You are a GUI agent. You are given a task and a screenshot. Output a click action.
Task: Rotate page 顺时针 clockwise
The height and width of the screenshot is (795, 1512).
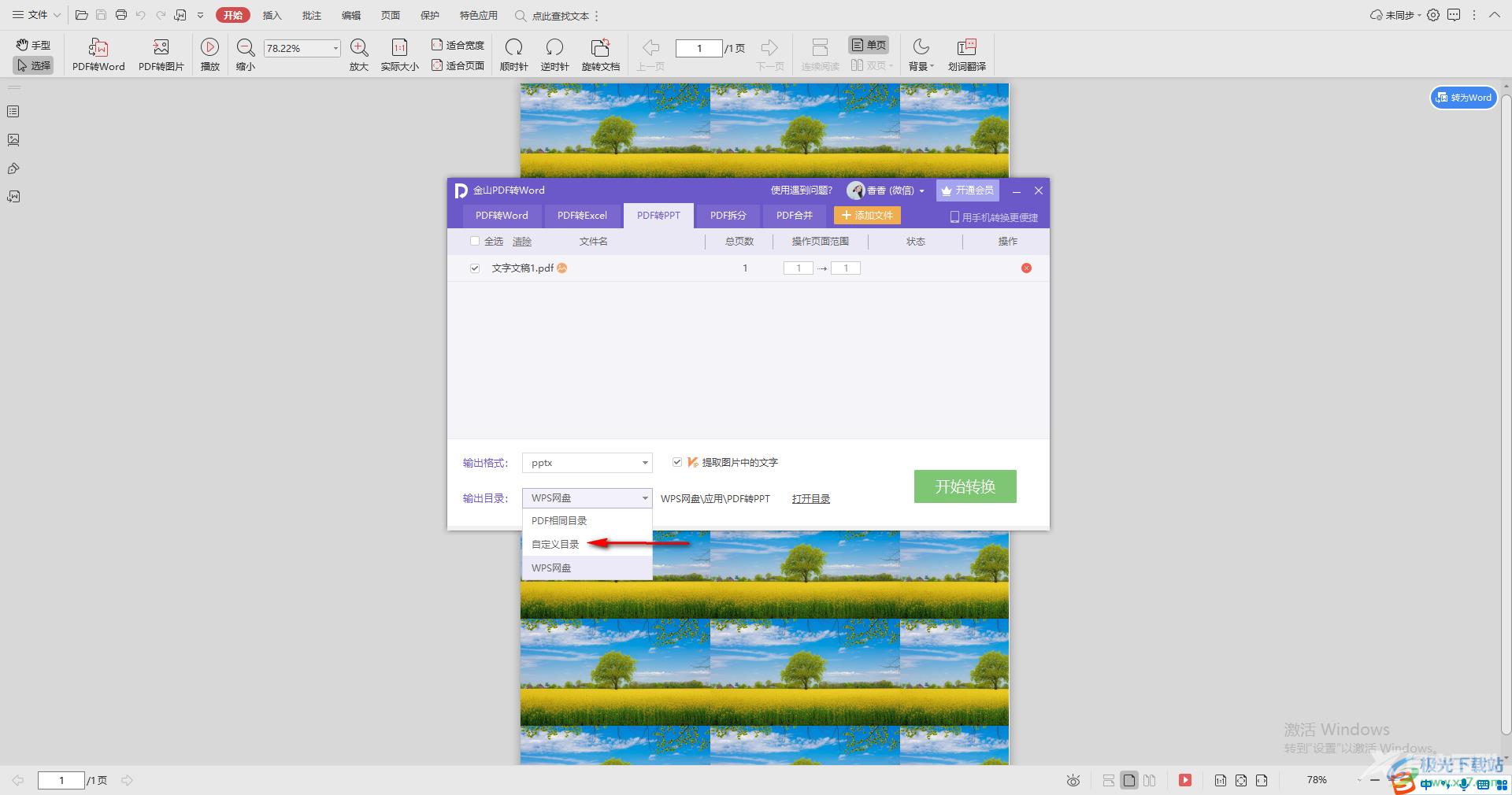(514, 54)
